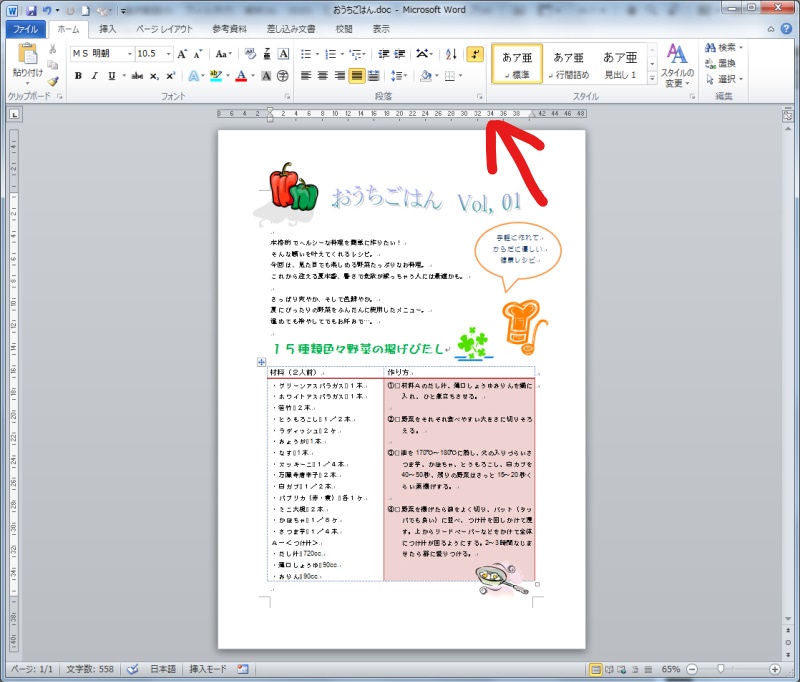The height and width of the screenshot is (682, 800).
Task: Expand the font color dropdown arrow
Action: 251,77
